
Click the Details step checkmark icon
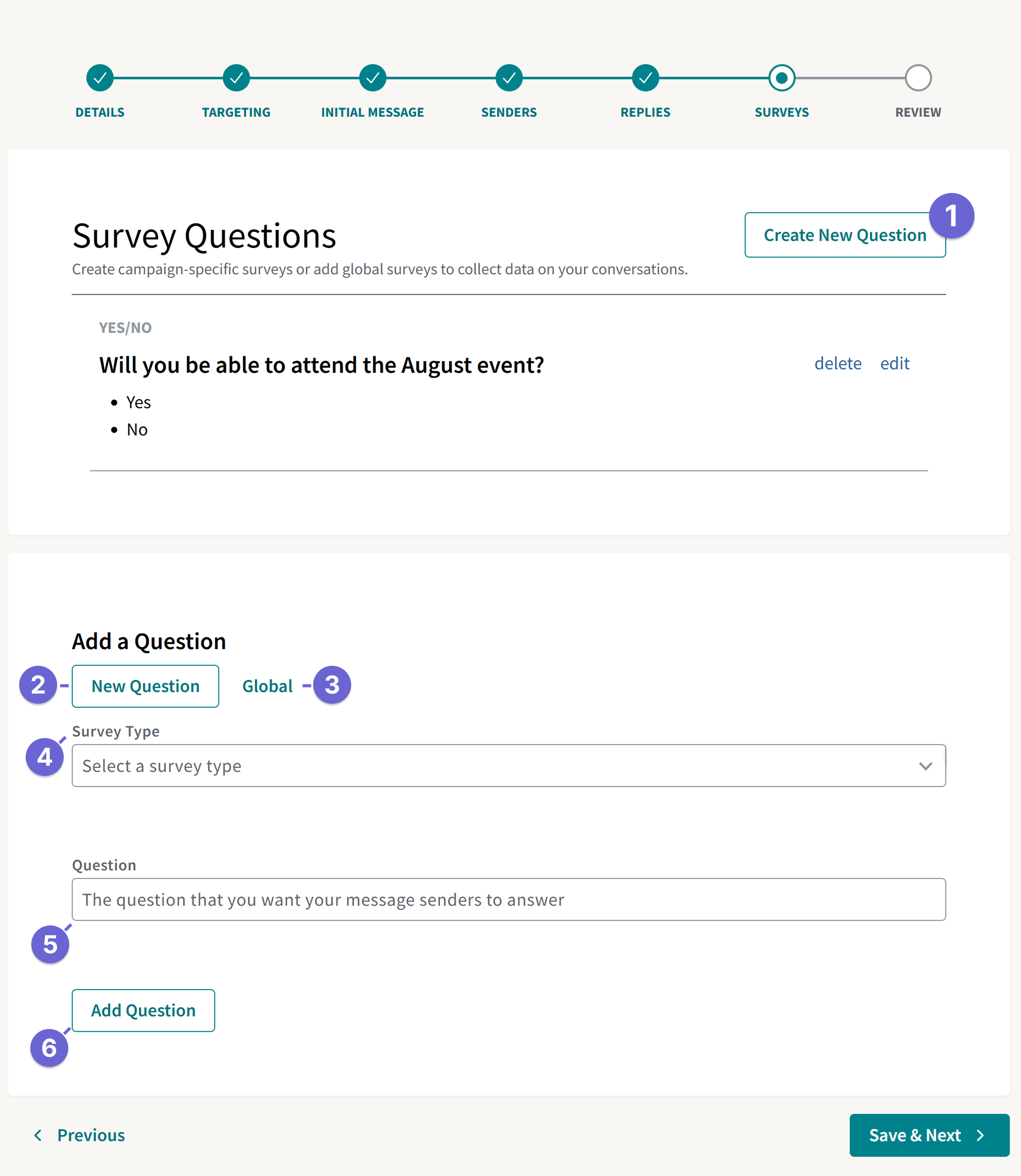coord(100,78)
